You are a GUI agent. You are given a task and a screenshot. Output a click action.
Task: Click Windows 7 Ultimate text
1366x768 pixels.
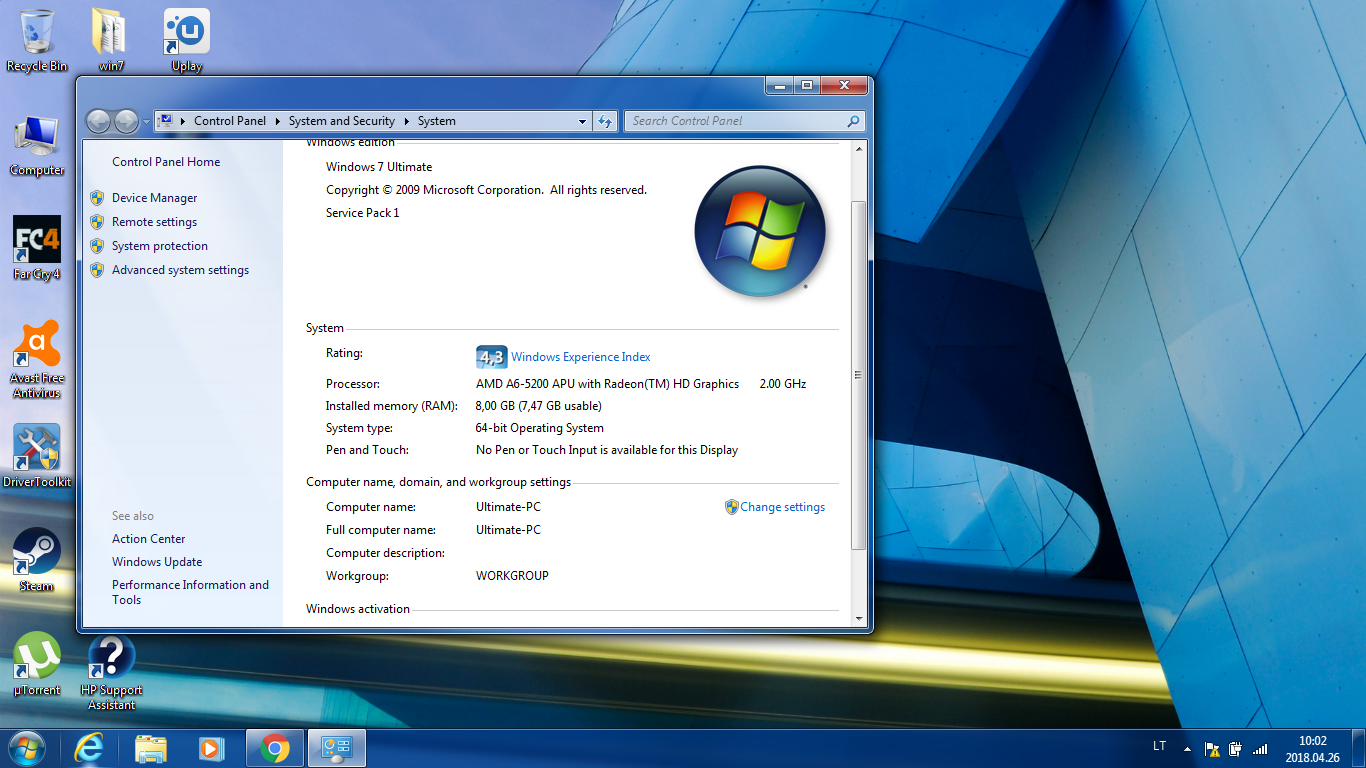pyautogui.click(x=379, y=167)
